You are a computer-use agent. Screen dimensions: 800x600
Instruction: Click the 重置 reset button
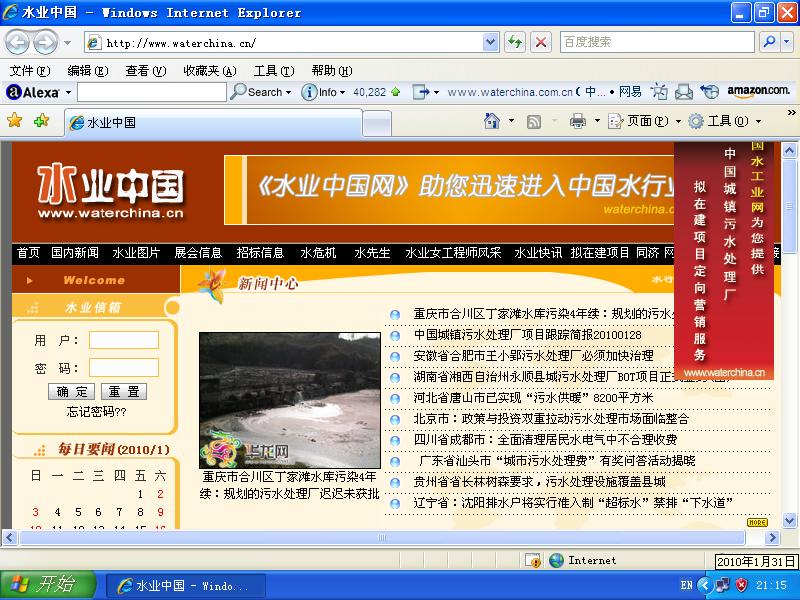tap(124, 391)
